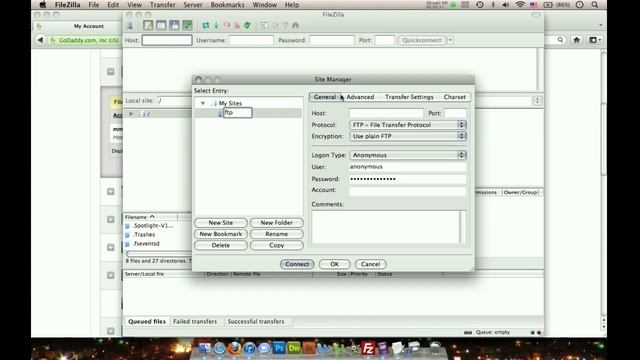
Task: Click OK in Site Manager
Action: 334,264
